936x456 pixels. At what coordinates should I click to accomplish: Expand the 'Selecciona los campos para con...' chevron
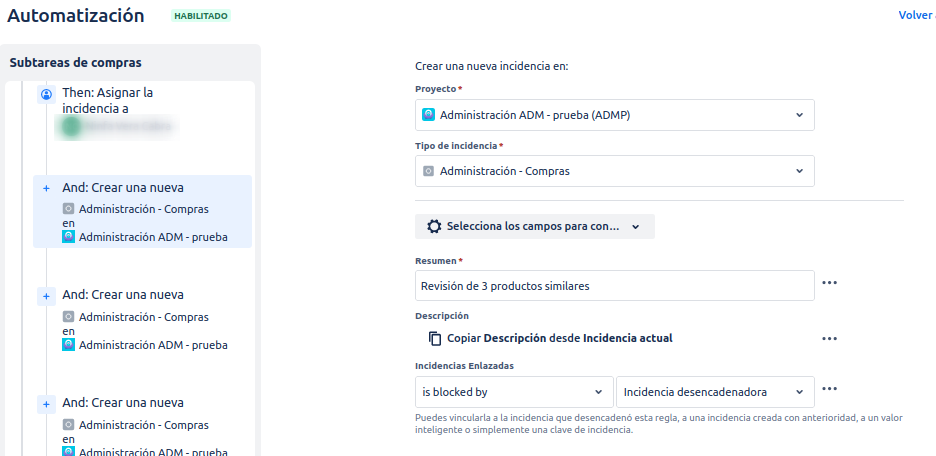[635, 227]
